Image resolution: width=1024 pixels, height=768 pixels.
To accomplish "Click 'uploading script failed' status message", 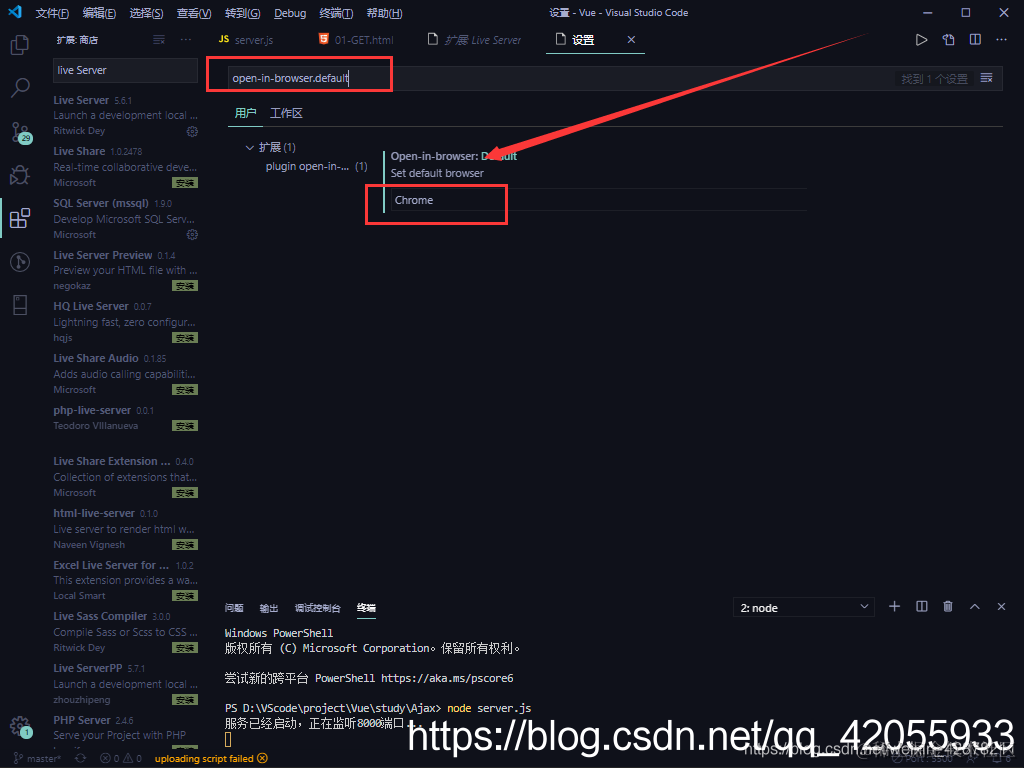I will [211, 758].
